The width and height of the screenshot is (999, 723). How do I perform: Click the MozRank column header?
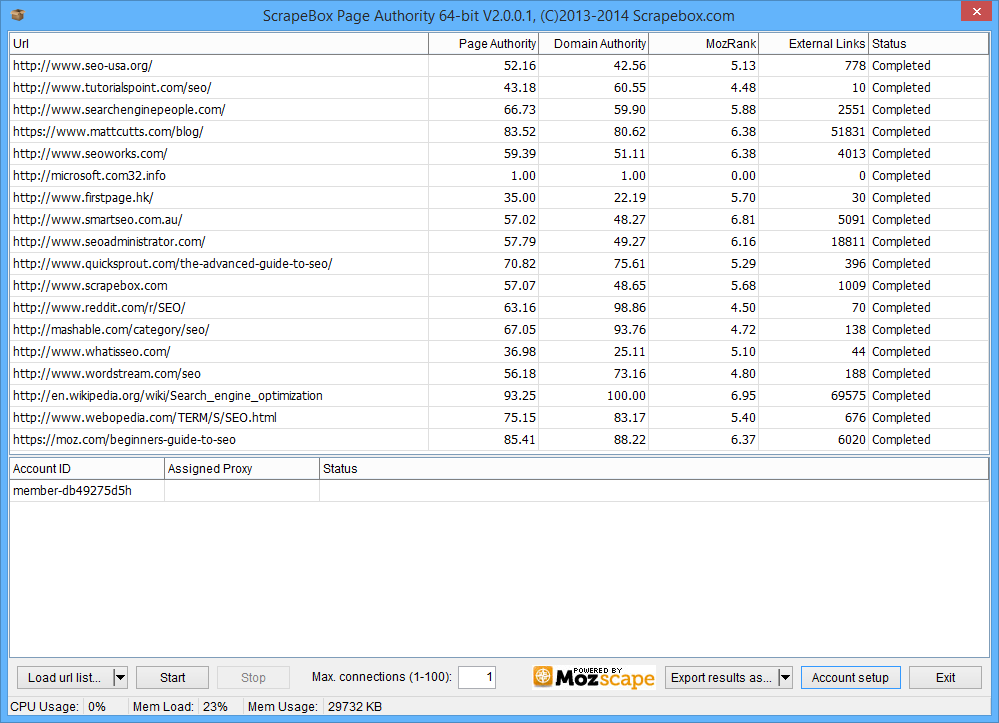pos(704,44)
